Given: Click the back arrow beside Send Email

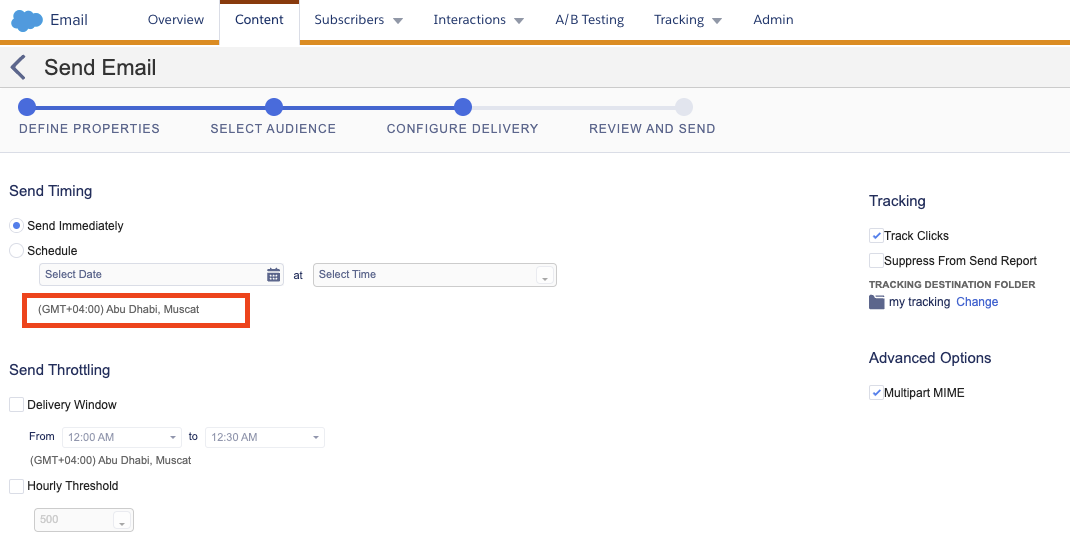Looking at the screenshot, I should click(18, 68).
